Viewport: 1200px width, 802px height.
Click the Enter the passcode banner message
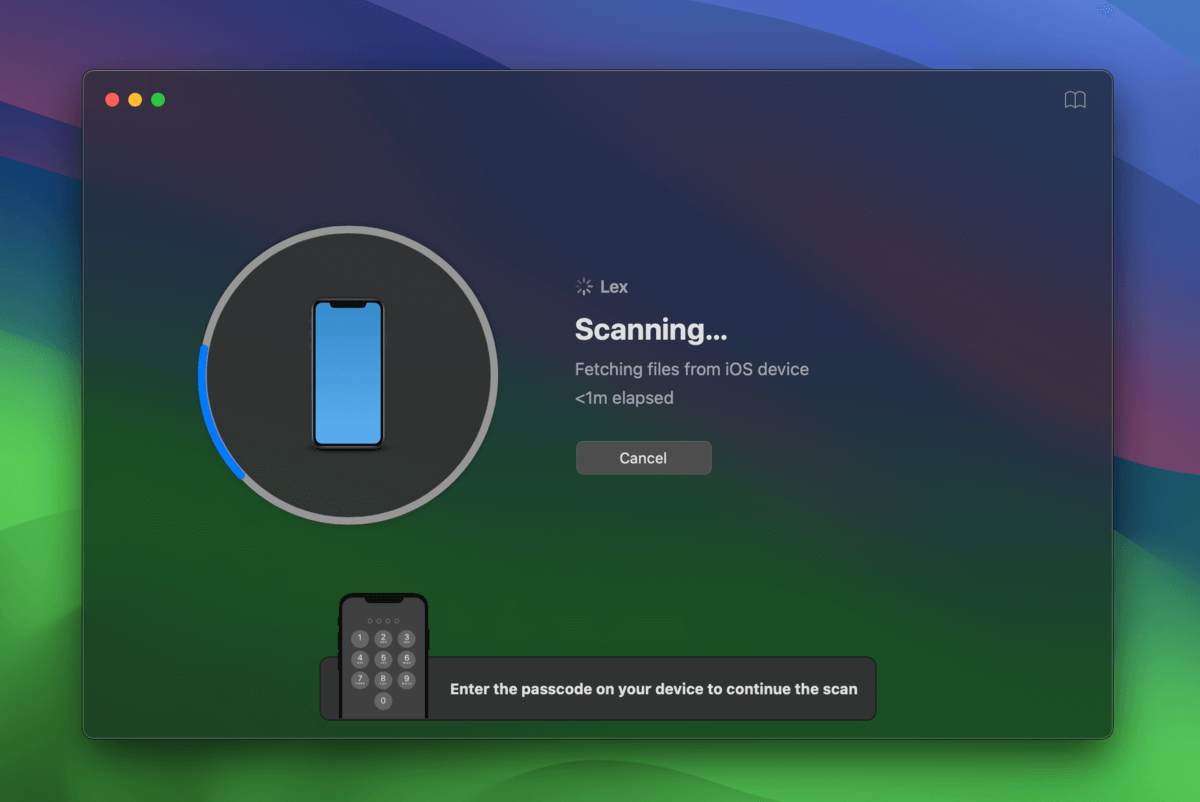pos(653,689)
